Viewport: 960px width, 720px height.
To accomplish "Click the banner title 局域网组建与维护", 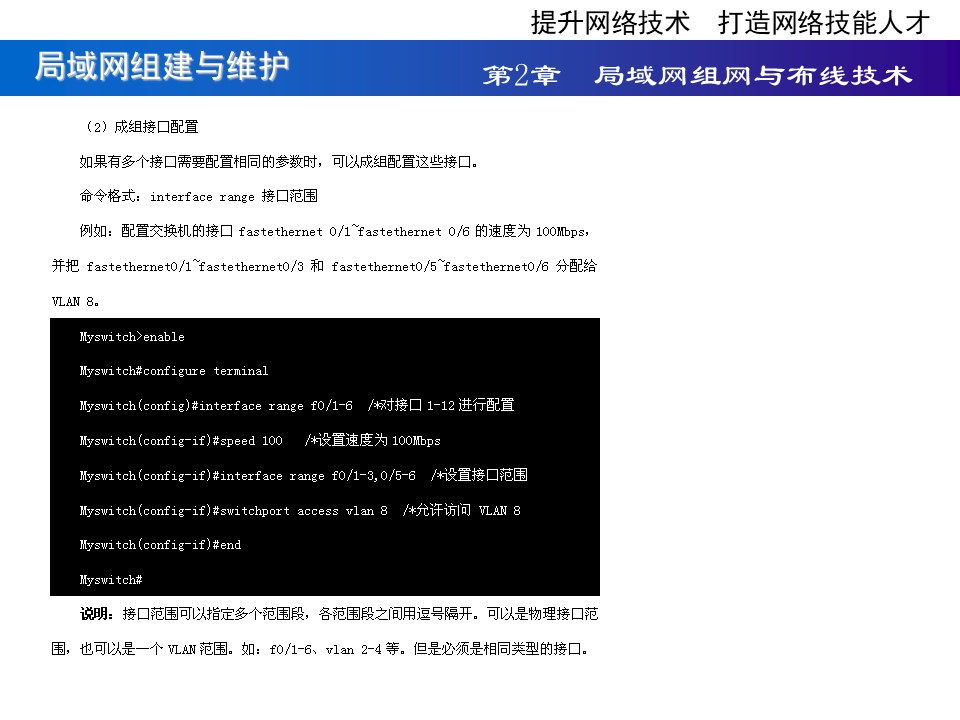I will (x=162, y=66).
